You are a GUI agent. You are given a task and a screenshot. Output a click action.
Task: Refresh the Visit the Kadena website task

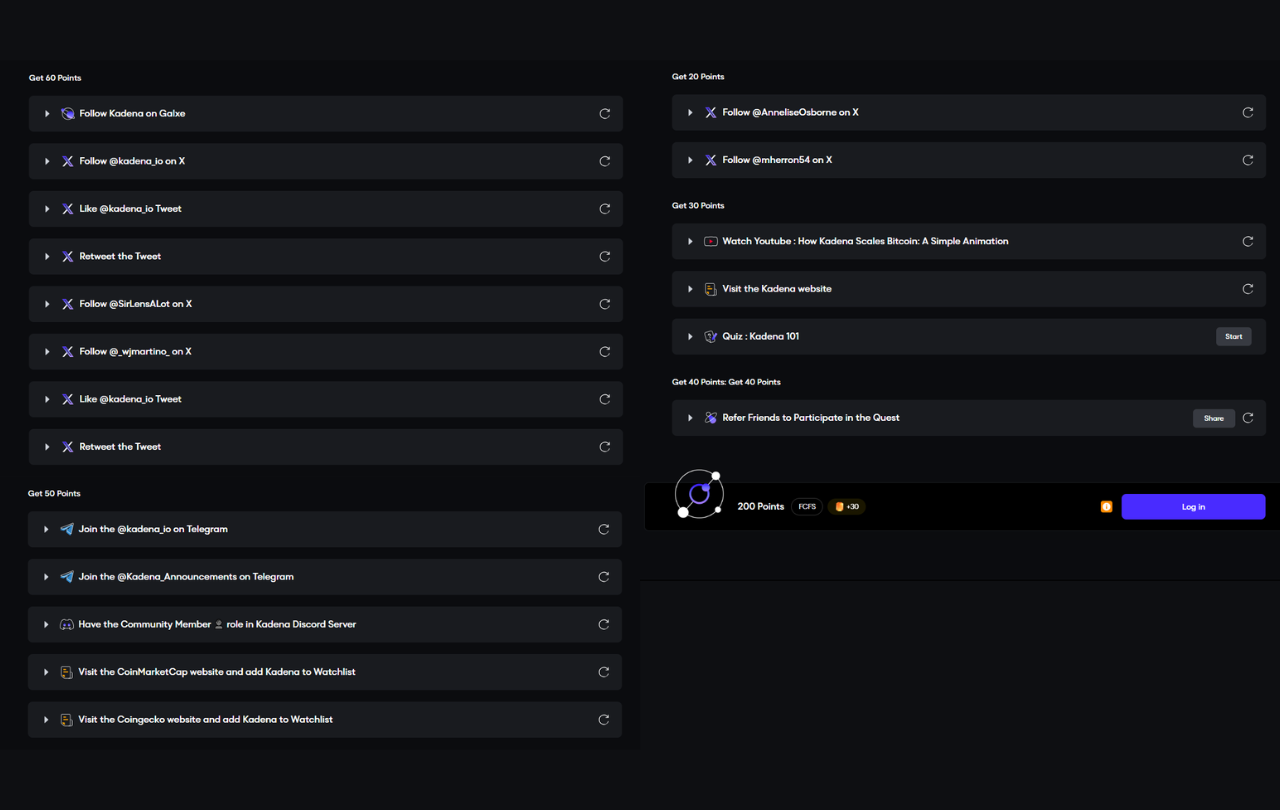coord(1247,289)
